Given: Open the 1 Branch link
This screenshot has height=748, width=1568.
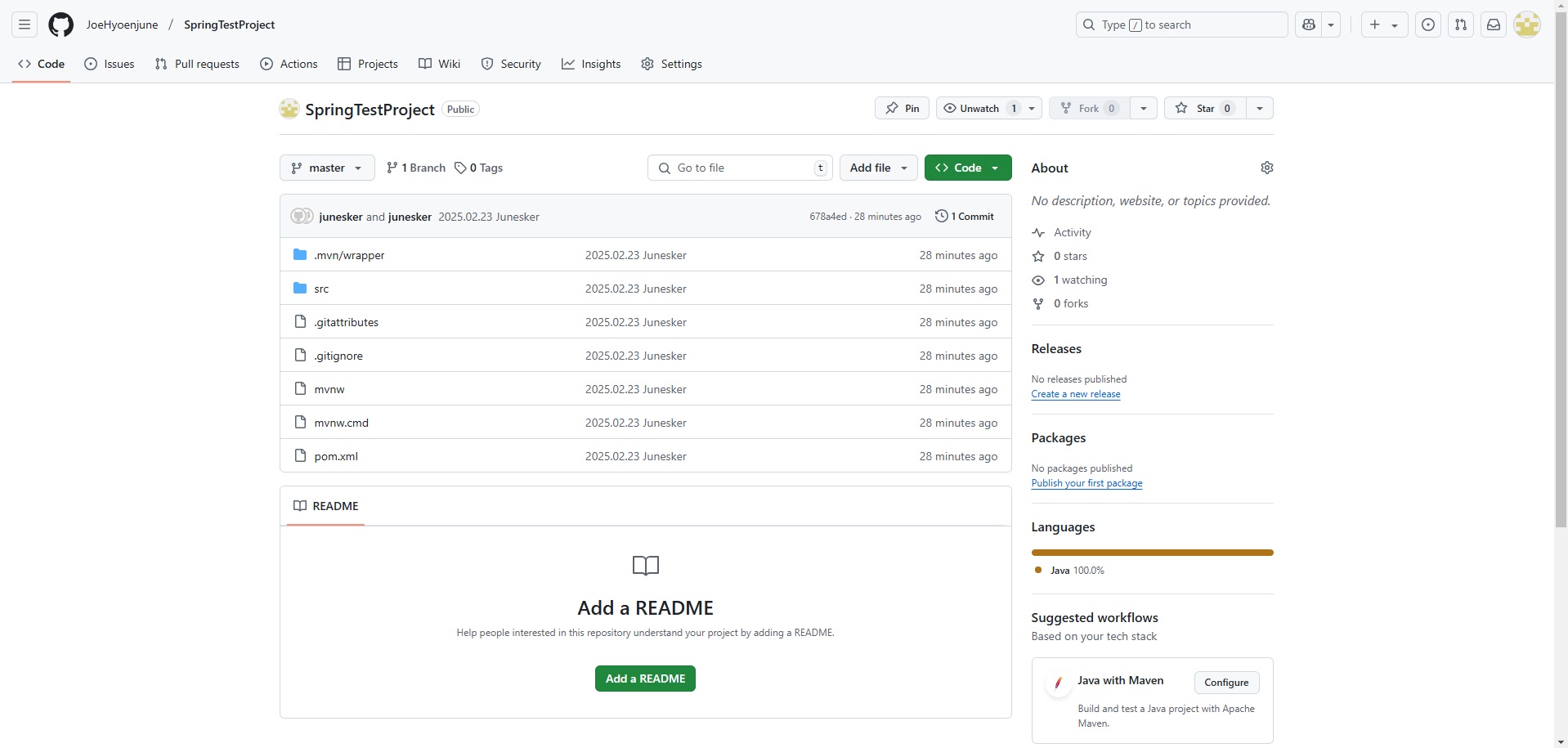Looking at the screenshot, I should coord(416,168).
